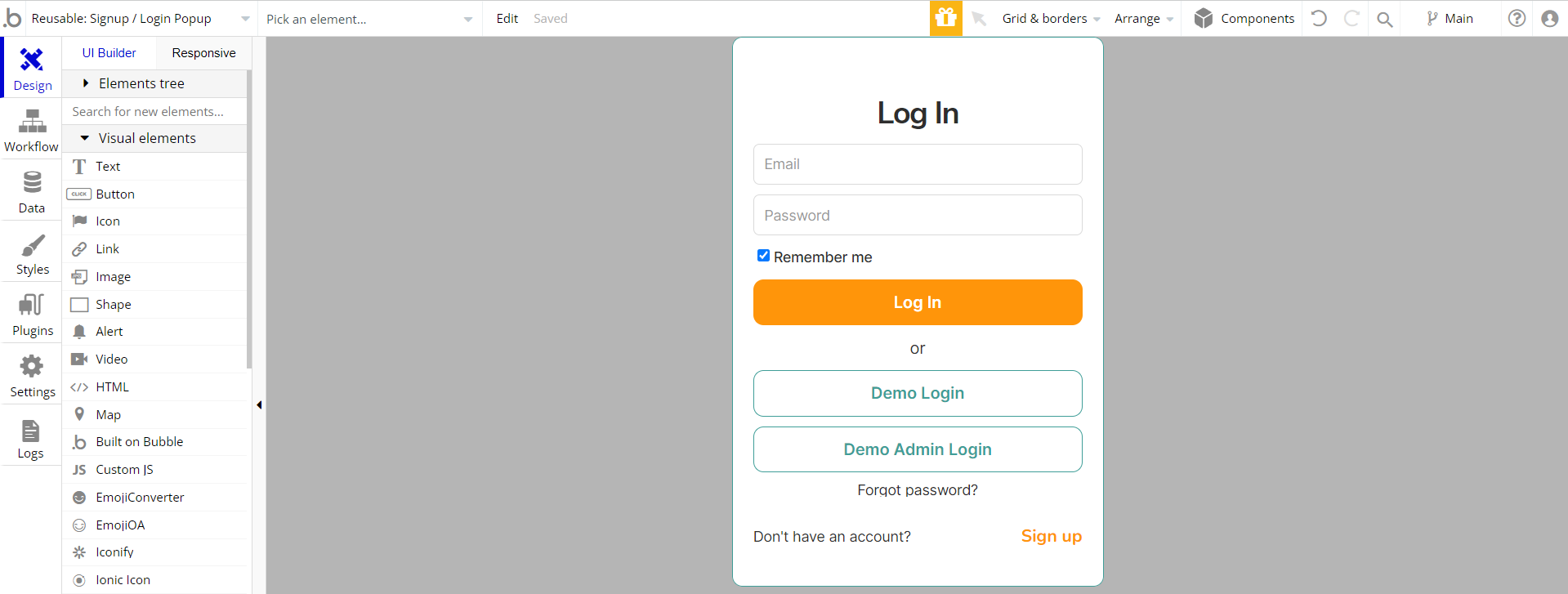Click the Email input field
The image size is (1568, 594).
[918, 164]
